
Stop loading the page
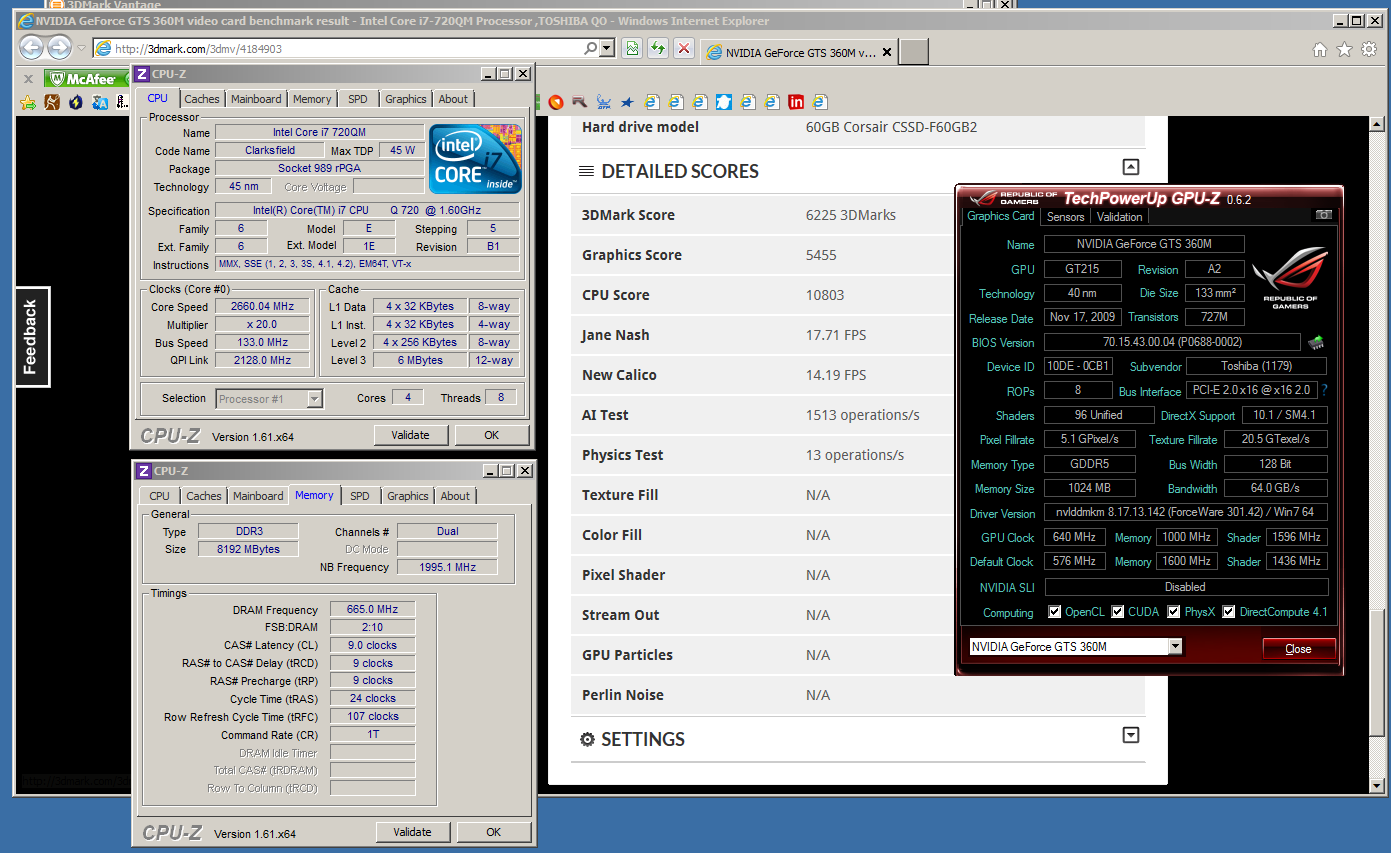click(x=684, y=48)
